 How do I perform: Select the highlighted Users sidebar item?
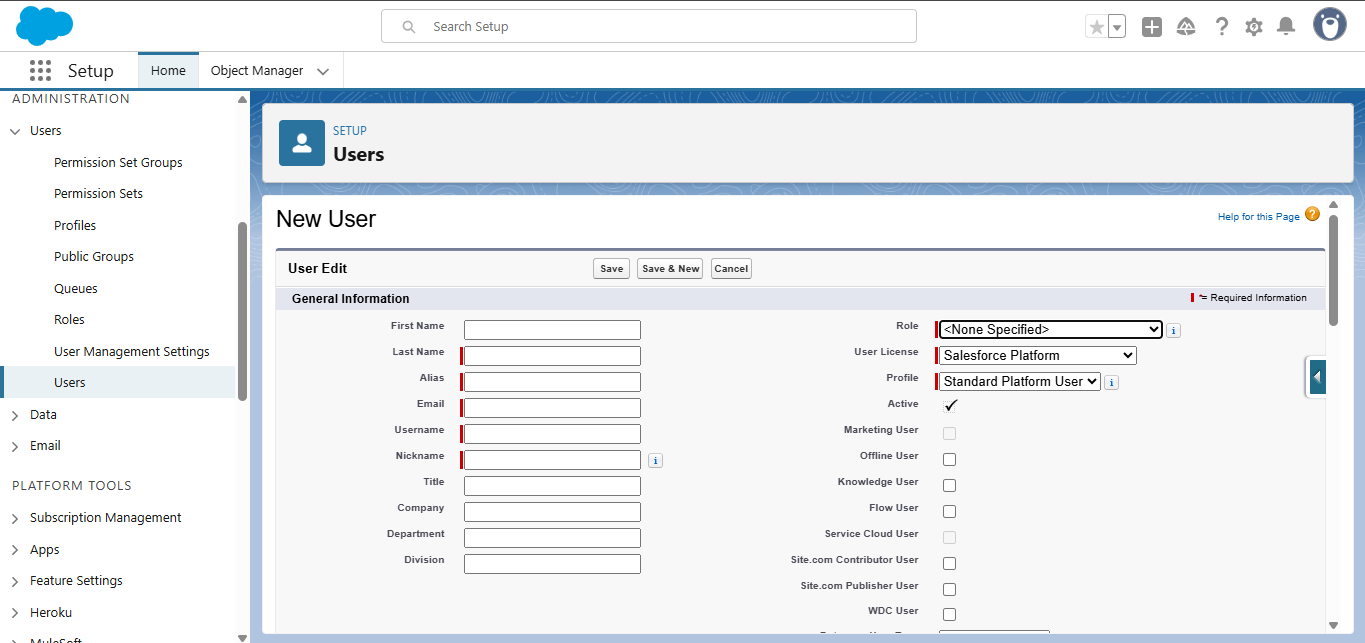[118, 382]
